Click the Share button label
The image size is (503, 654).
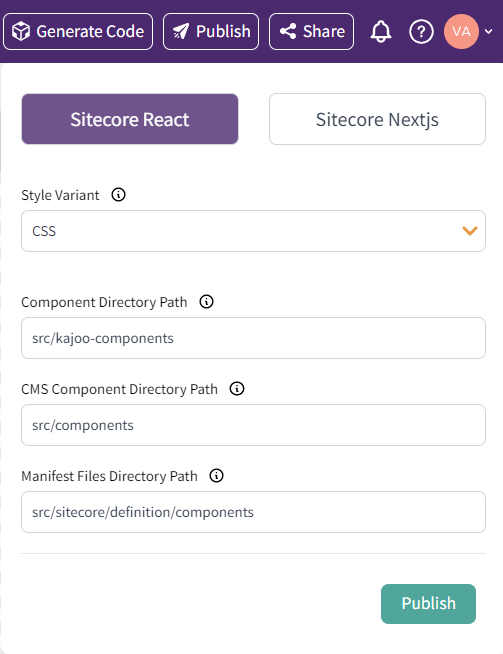[x=324, y=32]
